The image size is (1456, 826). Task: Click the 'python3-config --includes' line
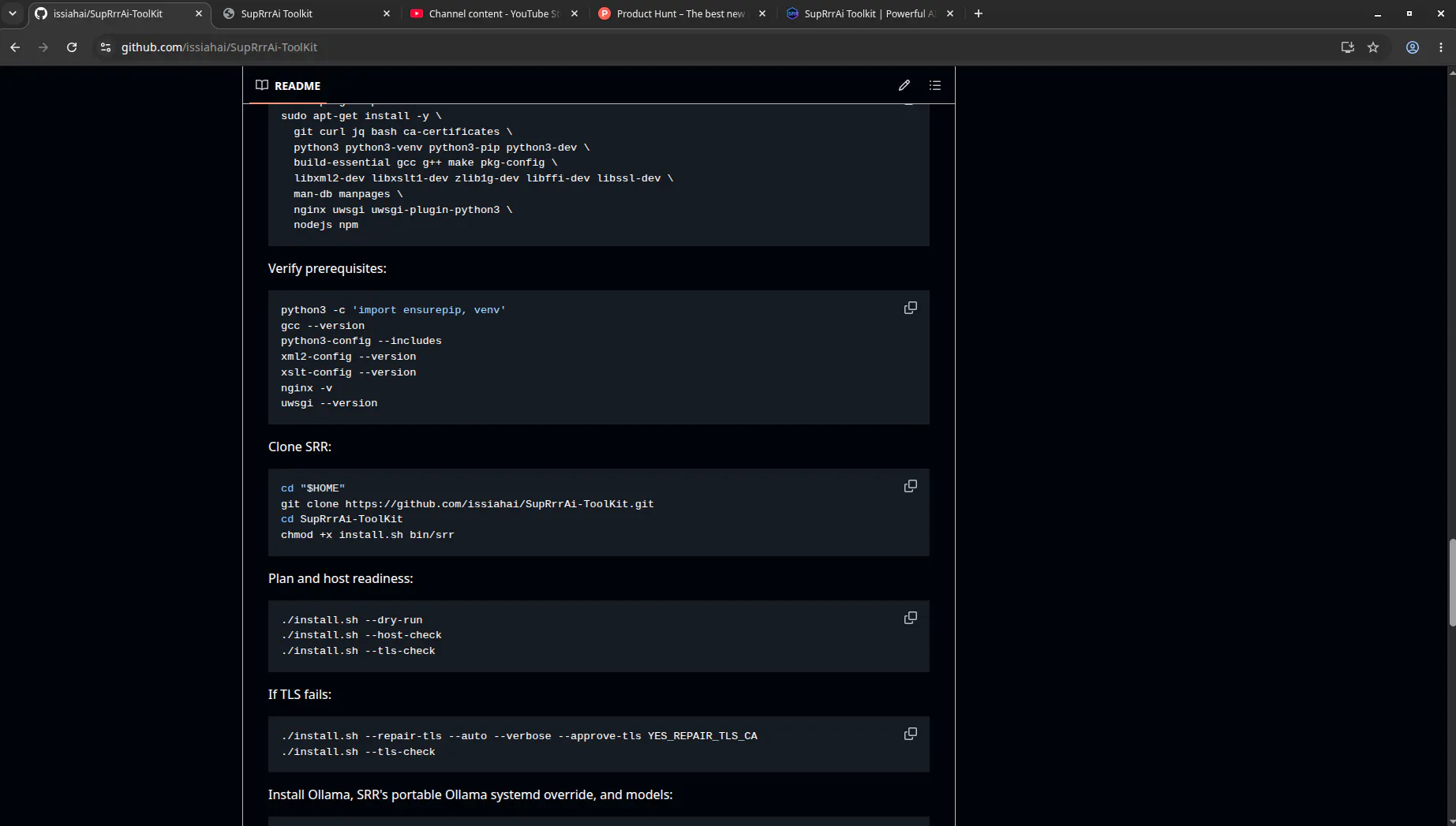[361, 341]
